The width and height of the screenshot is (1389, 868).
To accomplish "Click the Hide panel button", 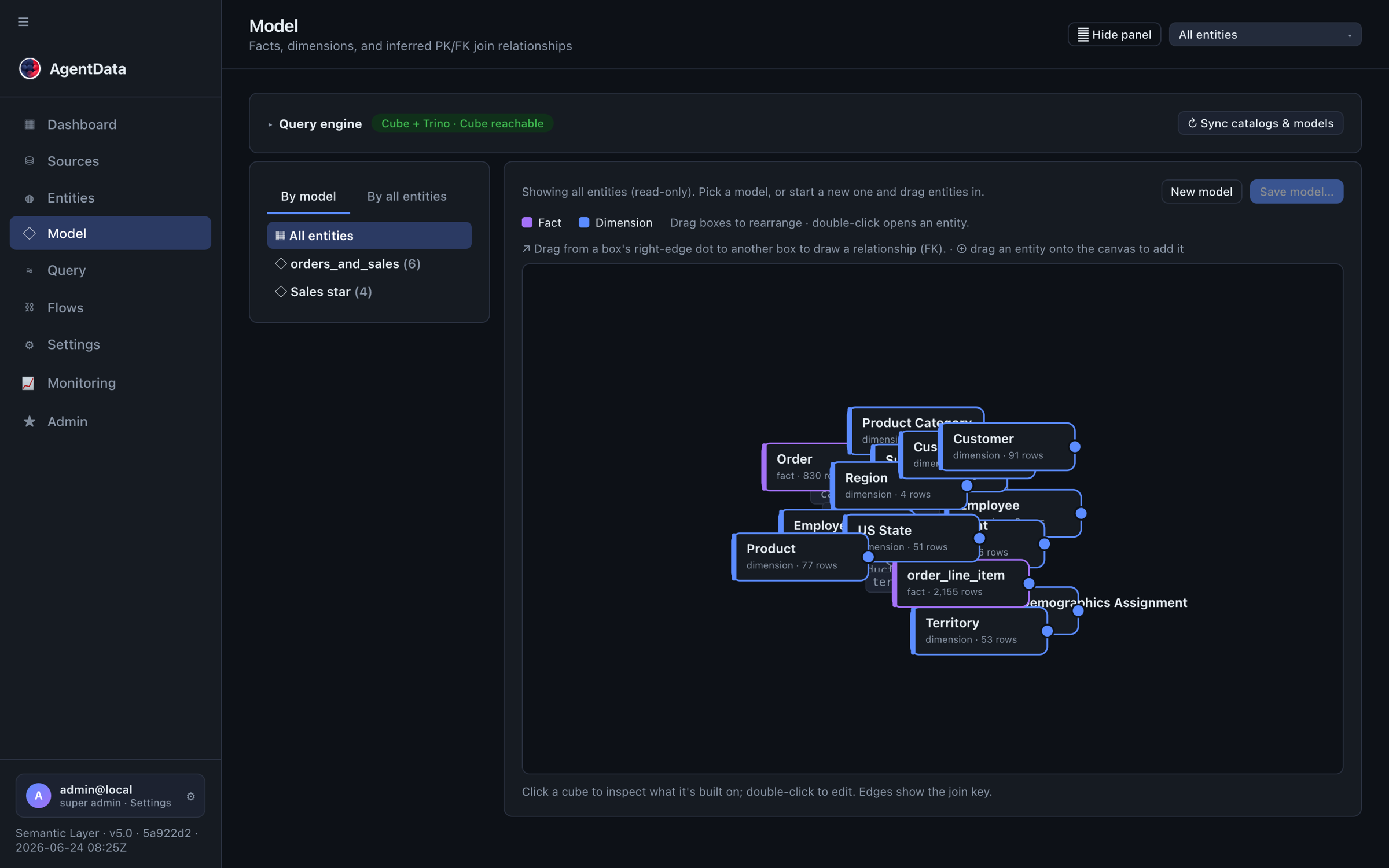I will click(1114, 35).
